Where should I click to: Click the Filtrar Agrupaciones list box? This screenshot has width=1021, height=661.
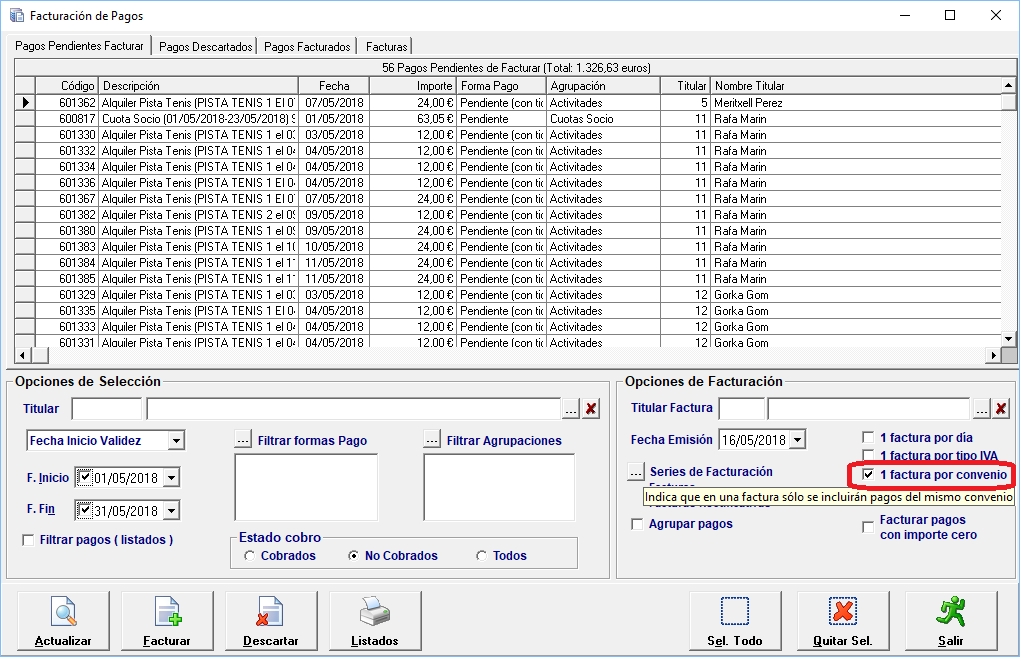(499, 487)
